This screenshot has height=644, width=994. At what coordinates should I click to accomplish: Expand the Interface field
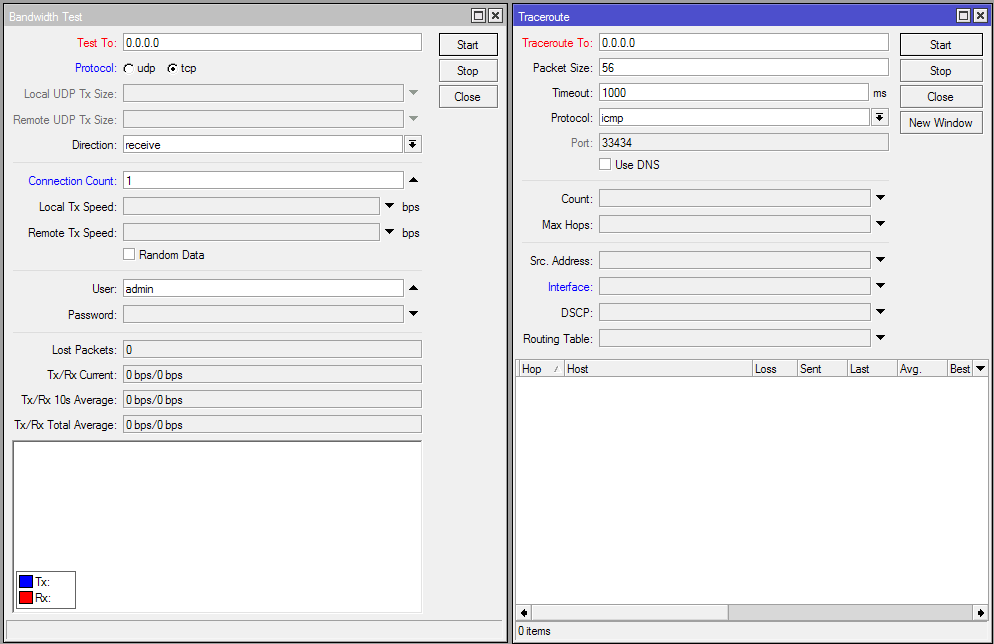tap(881, 286)
